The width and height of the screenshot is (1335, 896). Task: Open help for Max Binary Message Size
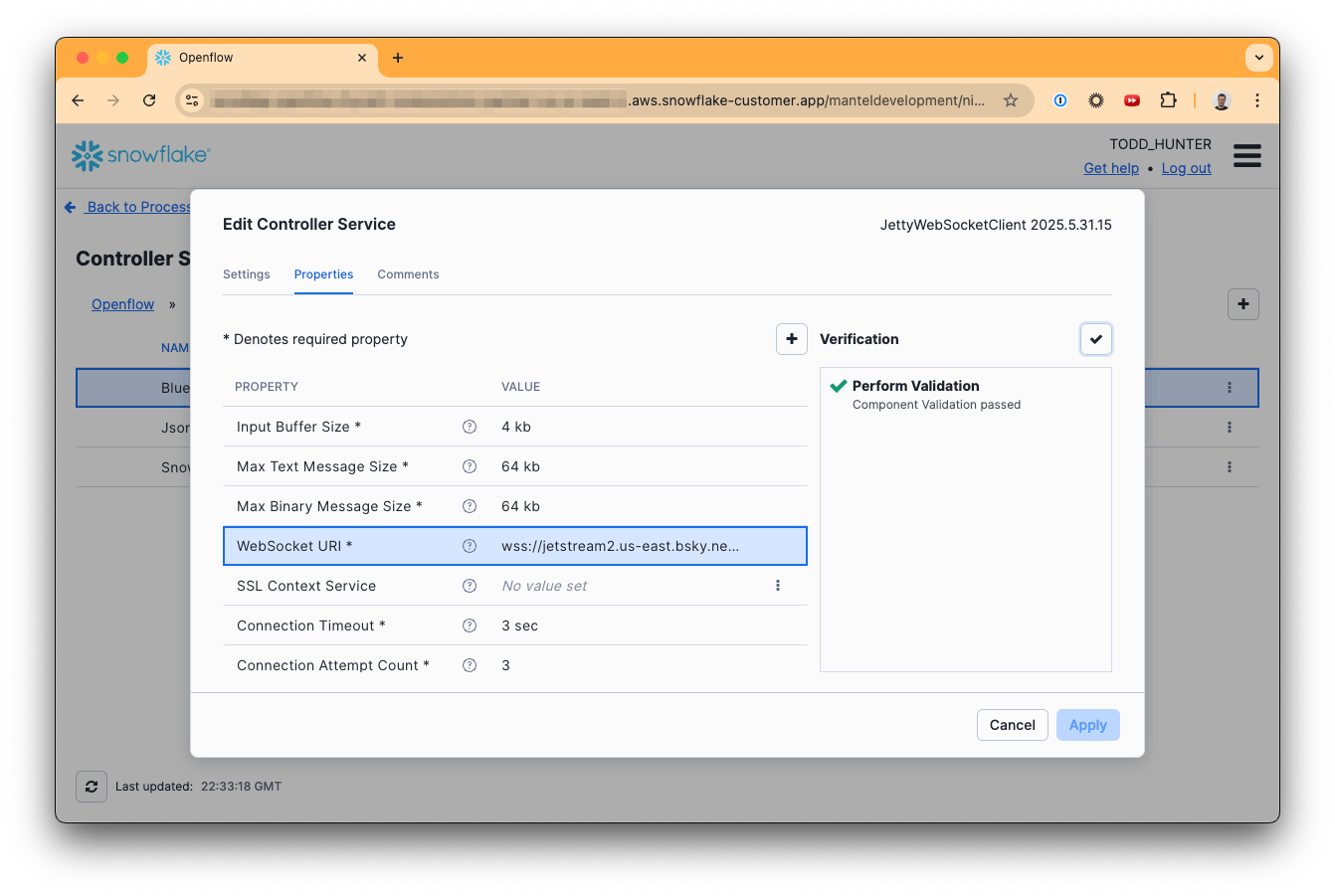tap(470, 506)
